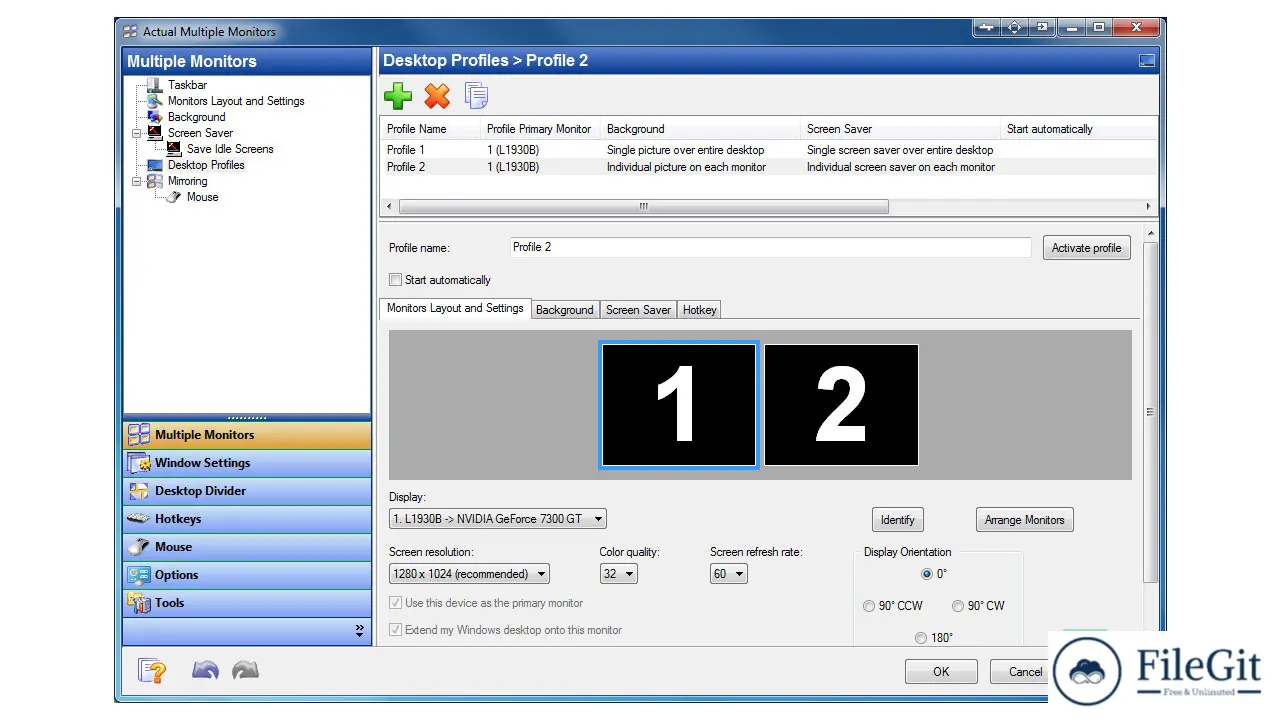Open the Multiple Monitors sidebar section
This screenshot has width=1280, height=720.
point(247,435)
